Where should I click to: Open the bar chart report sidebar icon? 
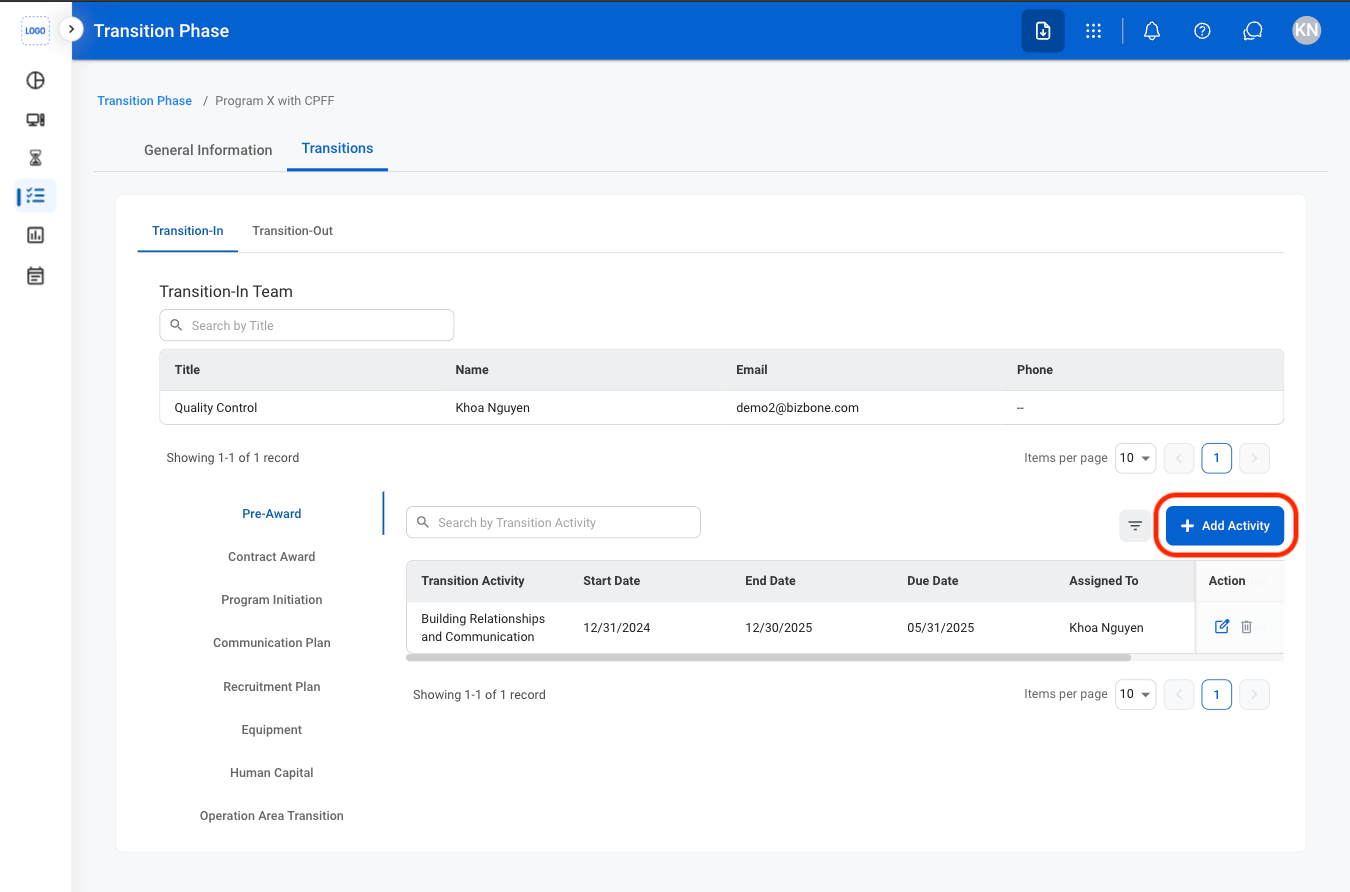click(x=35, y=235)
